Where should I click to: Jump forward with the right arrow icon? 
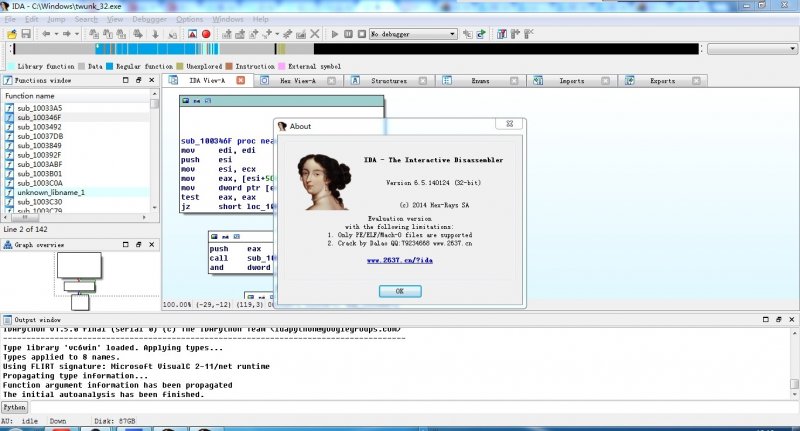66,34
